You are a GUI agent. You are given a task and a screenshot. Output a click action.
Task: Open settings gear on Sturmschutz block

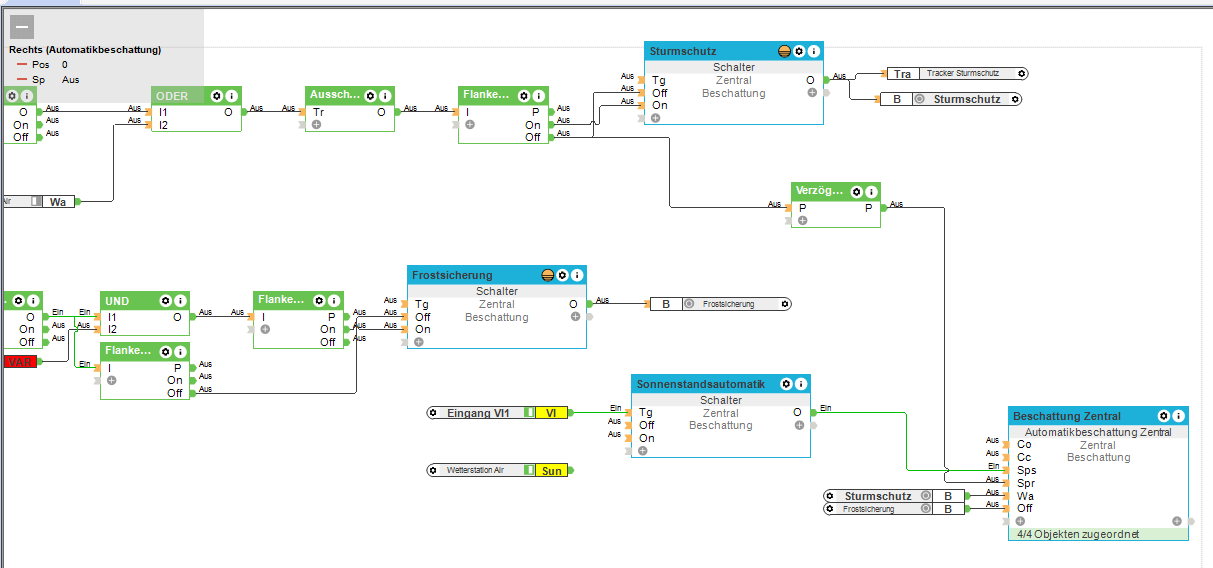click(799, 51)
